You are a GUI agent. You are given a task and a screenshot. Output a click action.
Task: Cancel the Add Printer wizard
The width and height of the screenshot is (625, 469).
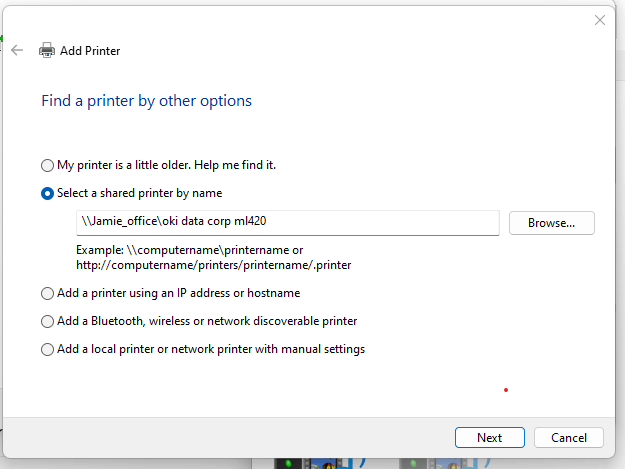569,438
